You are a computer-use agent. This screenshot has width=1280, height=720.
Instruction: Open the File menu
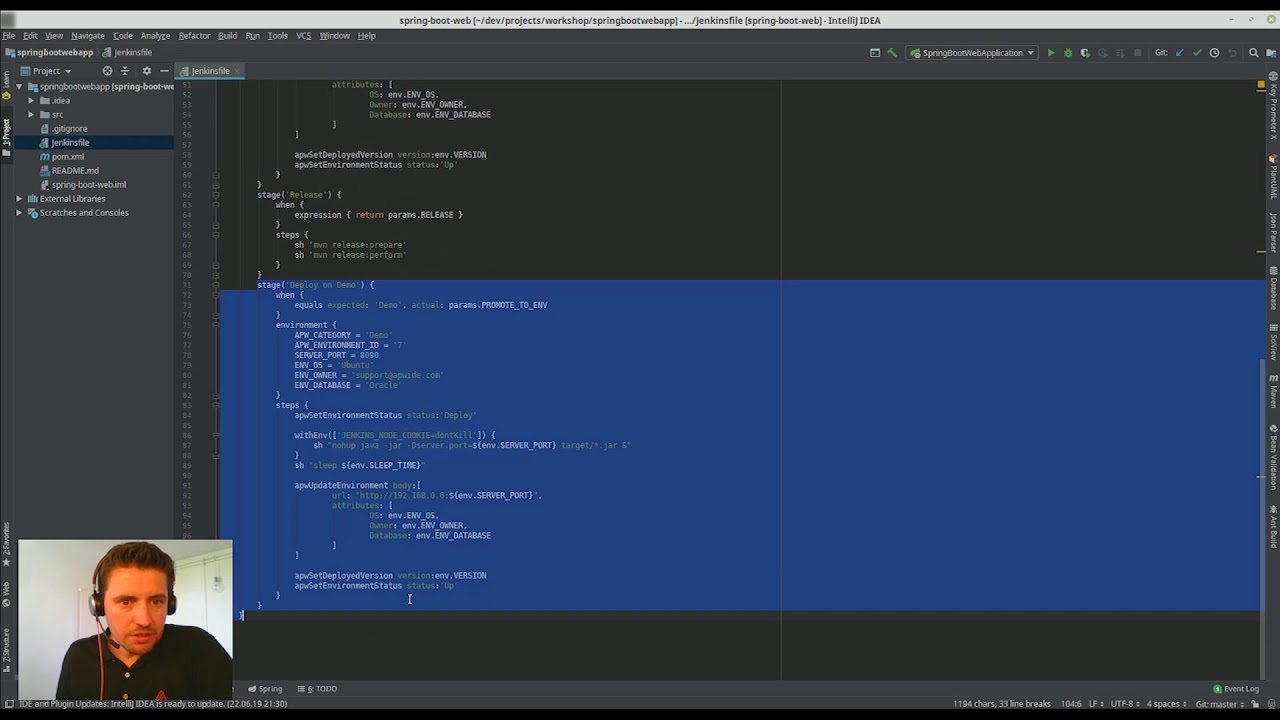pyautogui.click(x=9, y=36)
